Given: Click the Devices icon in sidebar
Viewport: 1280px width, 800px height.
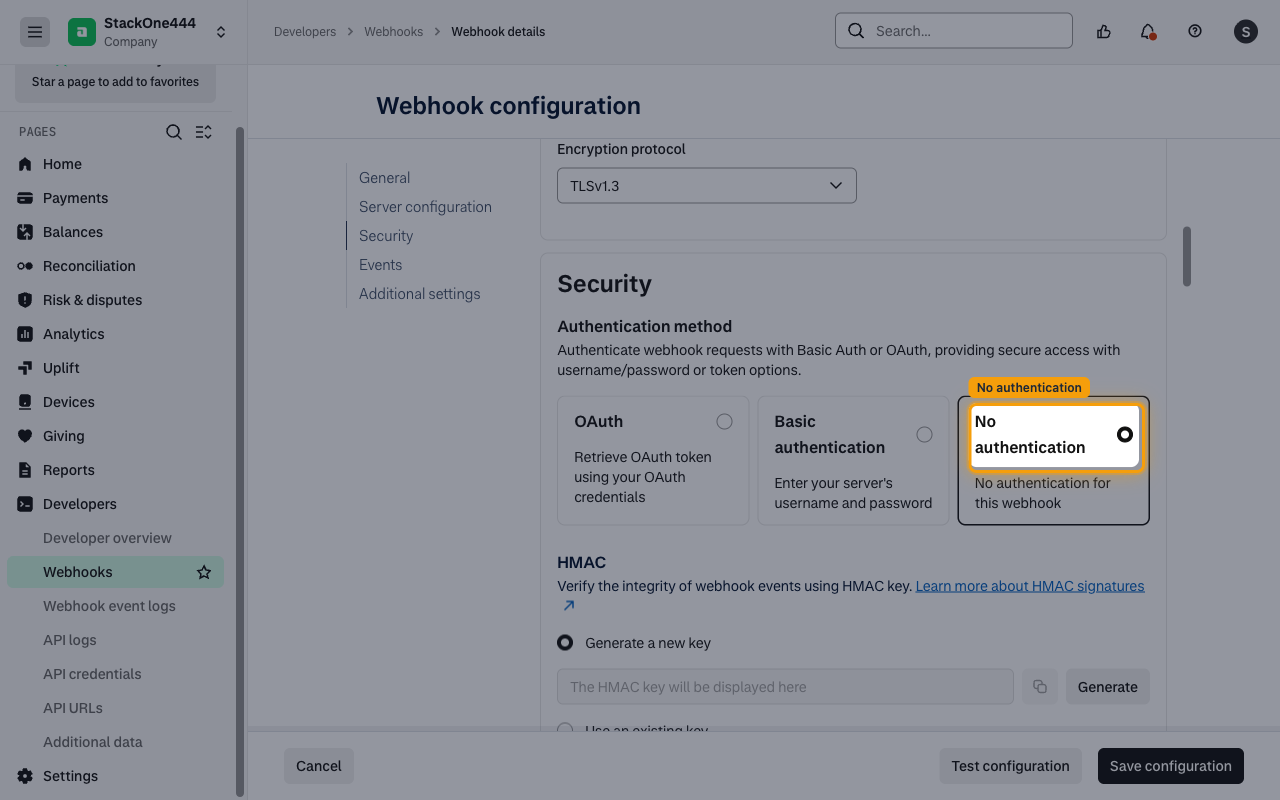Looking at the screenshot, I should coord(25,402).
